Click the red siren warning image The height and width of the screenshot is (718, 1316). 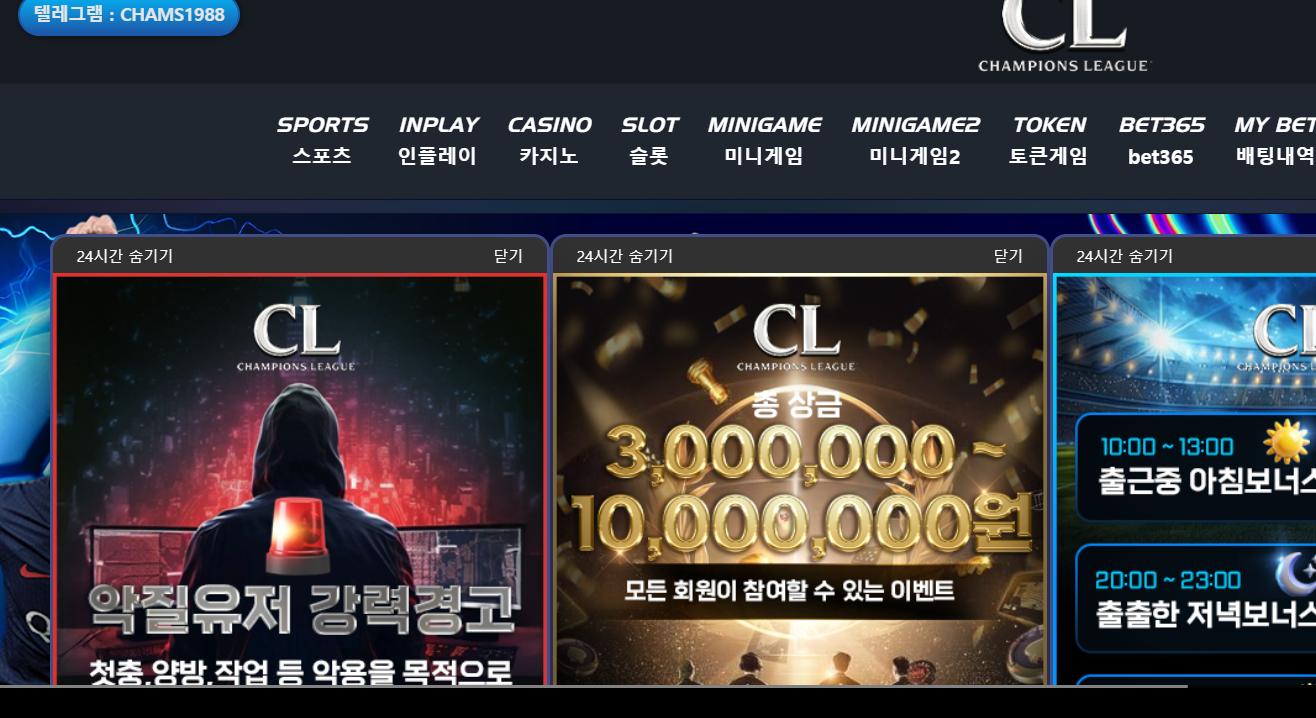tap(300, 481)
